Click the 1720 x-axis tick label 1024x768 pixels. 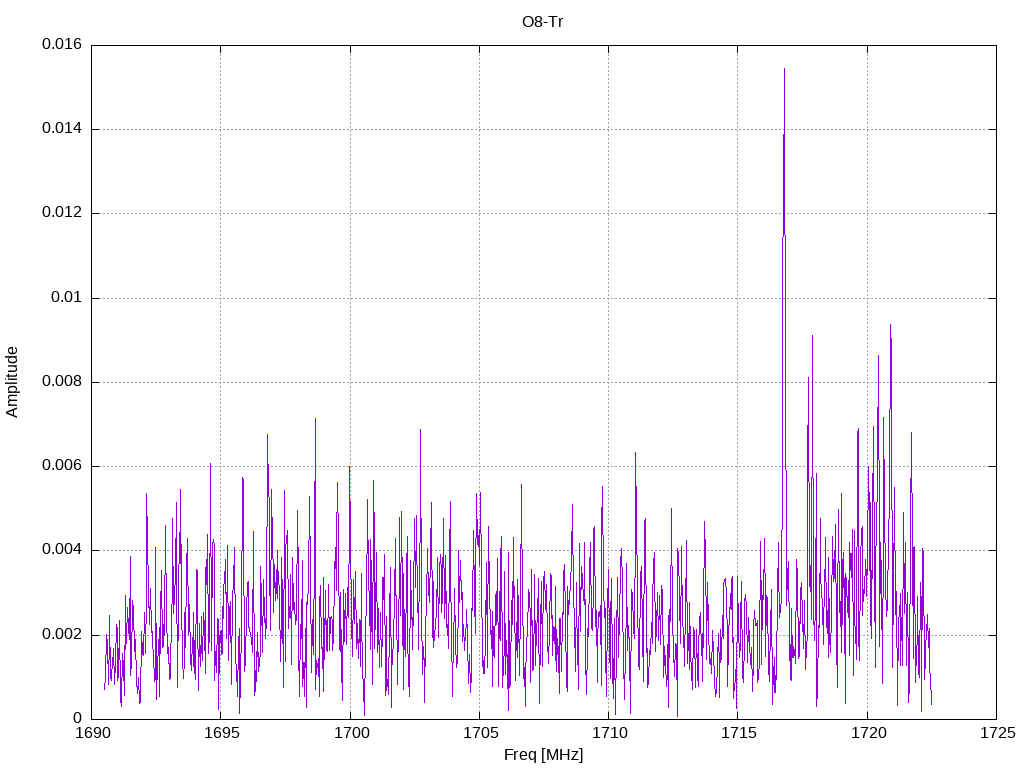[869, 733]
